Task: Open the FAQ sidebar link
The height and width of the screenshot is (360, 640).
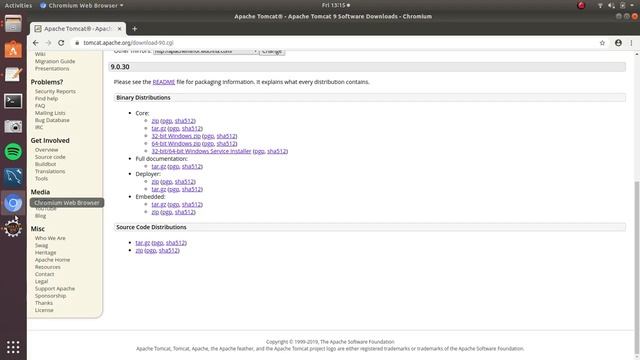Action: [40, 106]
